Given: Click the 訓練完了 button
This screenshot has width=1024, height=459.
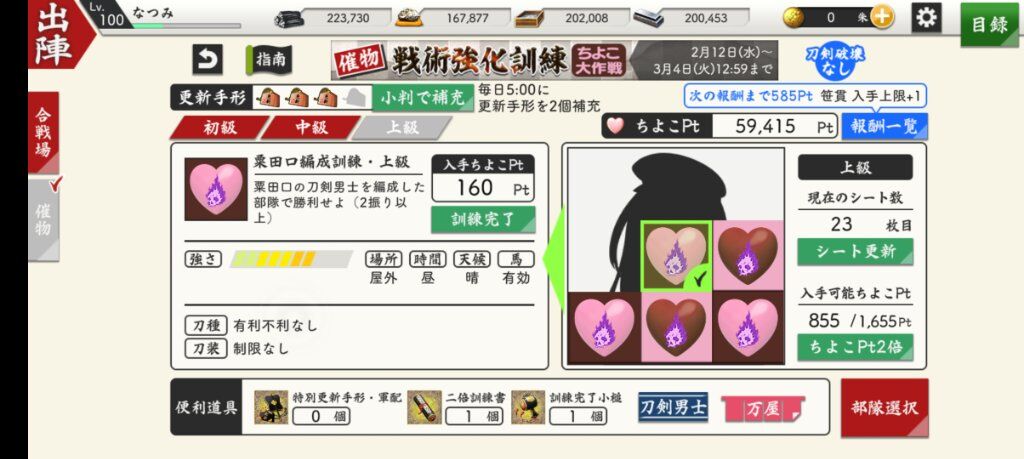Looking at the screenshot, I should click(483, 219).
